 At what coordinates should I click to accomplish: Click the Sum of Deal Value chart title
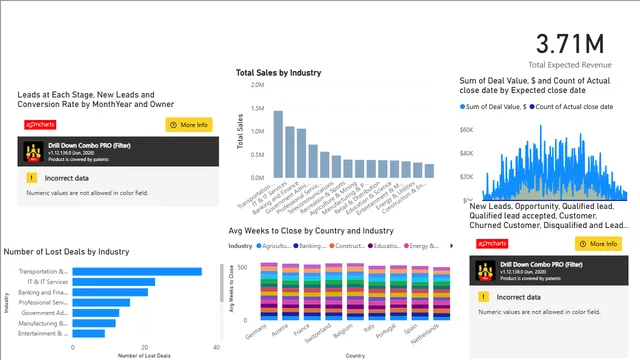(x=535, y=85)
